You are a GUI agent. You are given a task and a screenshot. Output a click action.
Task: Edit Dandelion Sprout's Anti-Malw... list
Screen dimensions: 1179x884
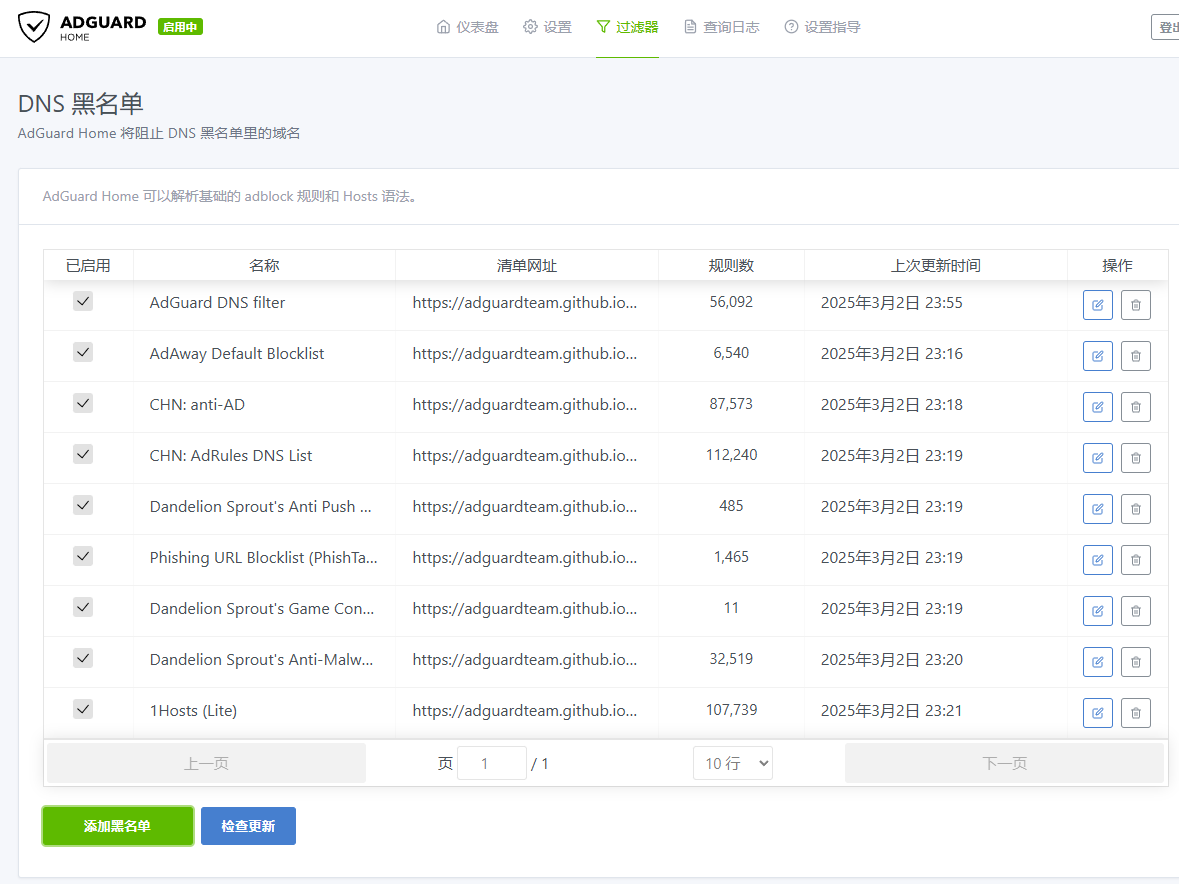tap(1097, 662)
